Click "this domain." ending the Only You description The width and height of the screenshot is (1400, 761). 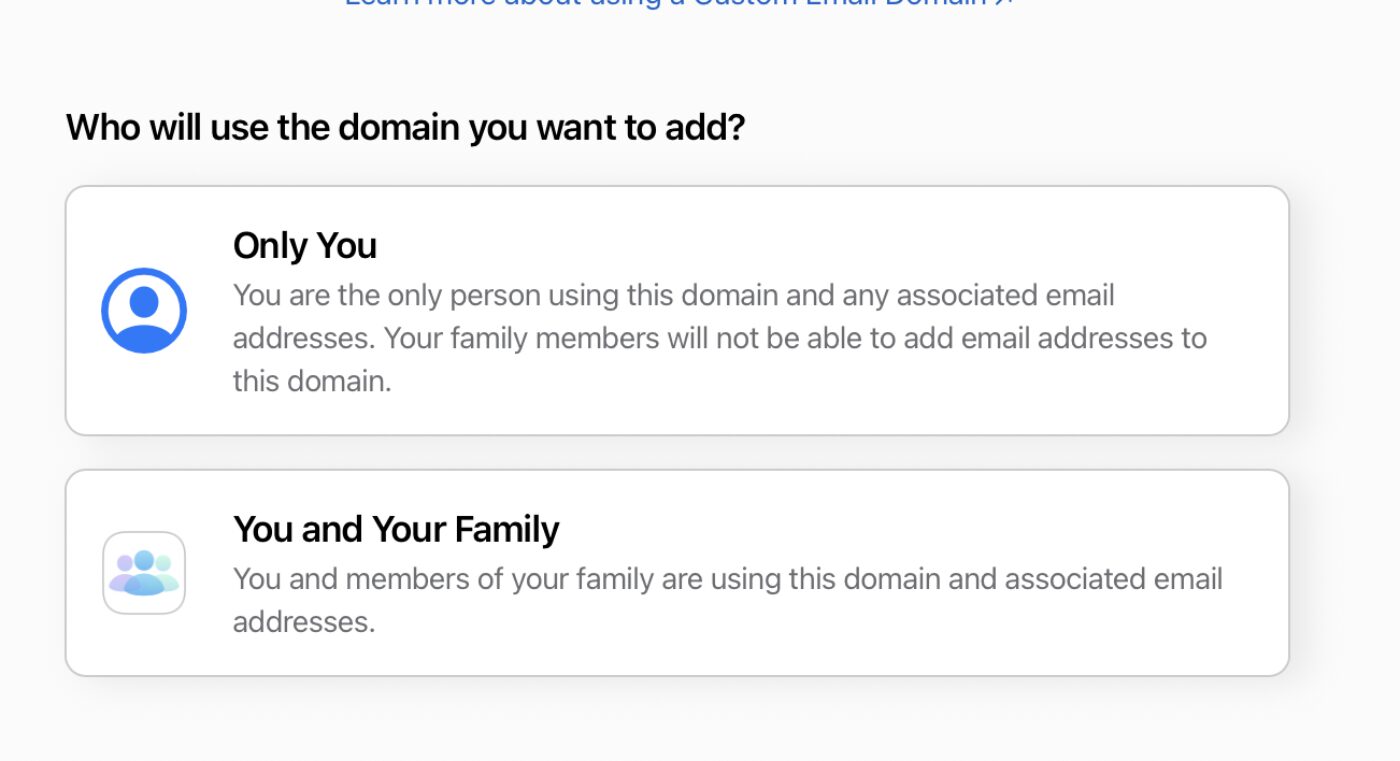pos(312,381)
